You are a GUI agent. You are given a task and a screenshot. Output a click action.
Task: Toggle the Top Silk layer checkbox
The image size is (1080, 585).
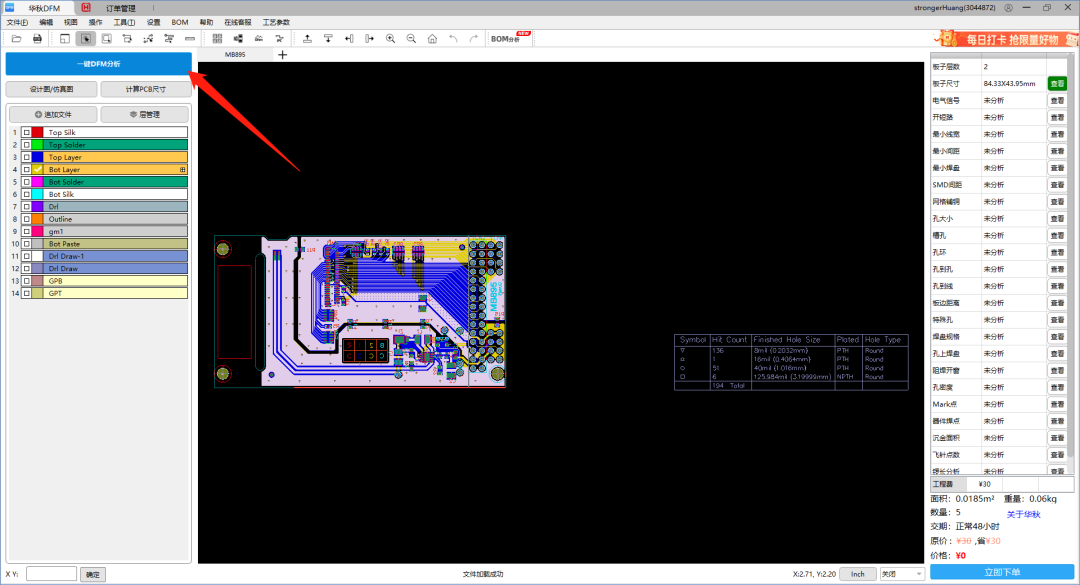coord(26,132)
